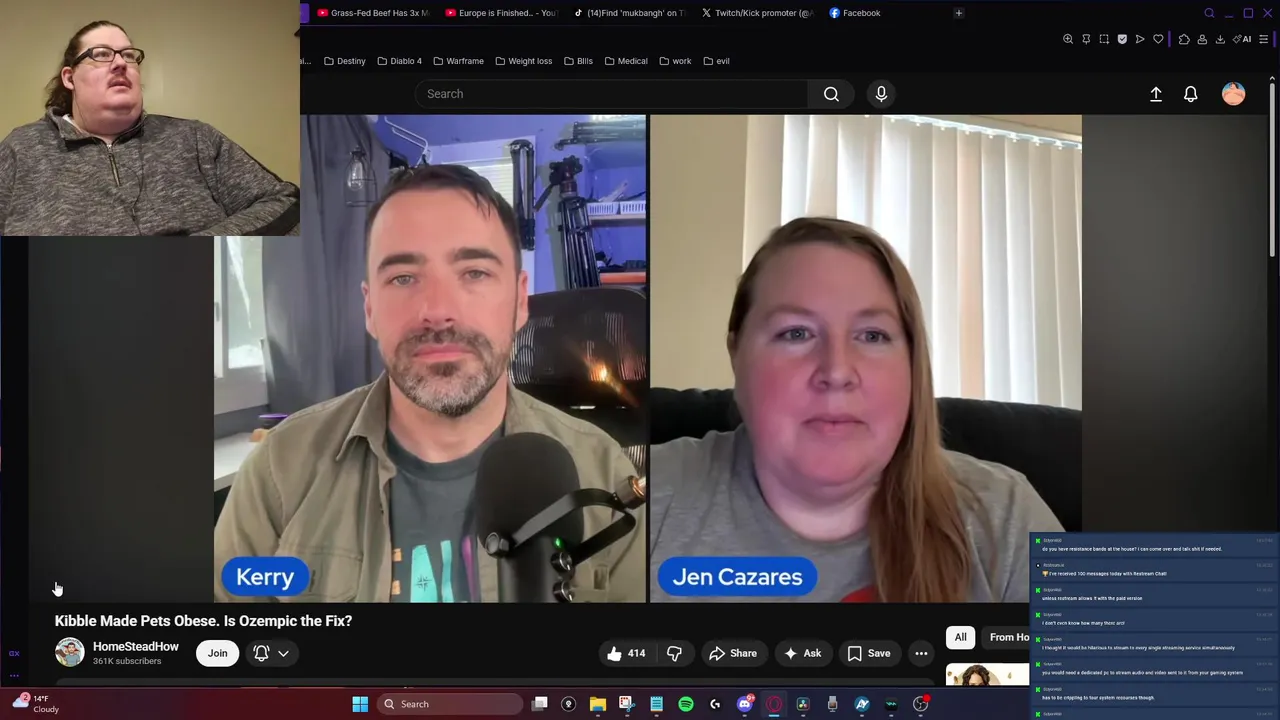Screen dimensions: 1280x720
Task: Expand the subscription notification bell dropdown
Action: pyautogui.click(x=271, y=653)
